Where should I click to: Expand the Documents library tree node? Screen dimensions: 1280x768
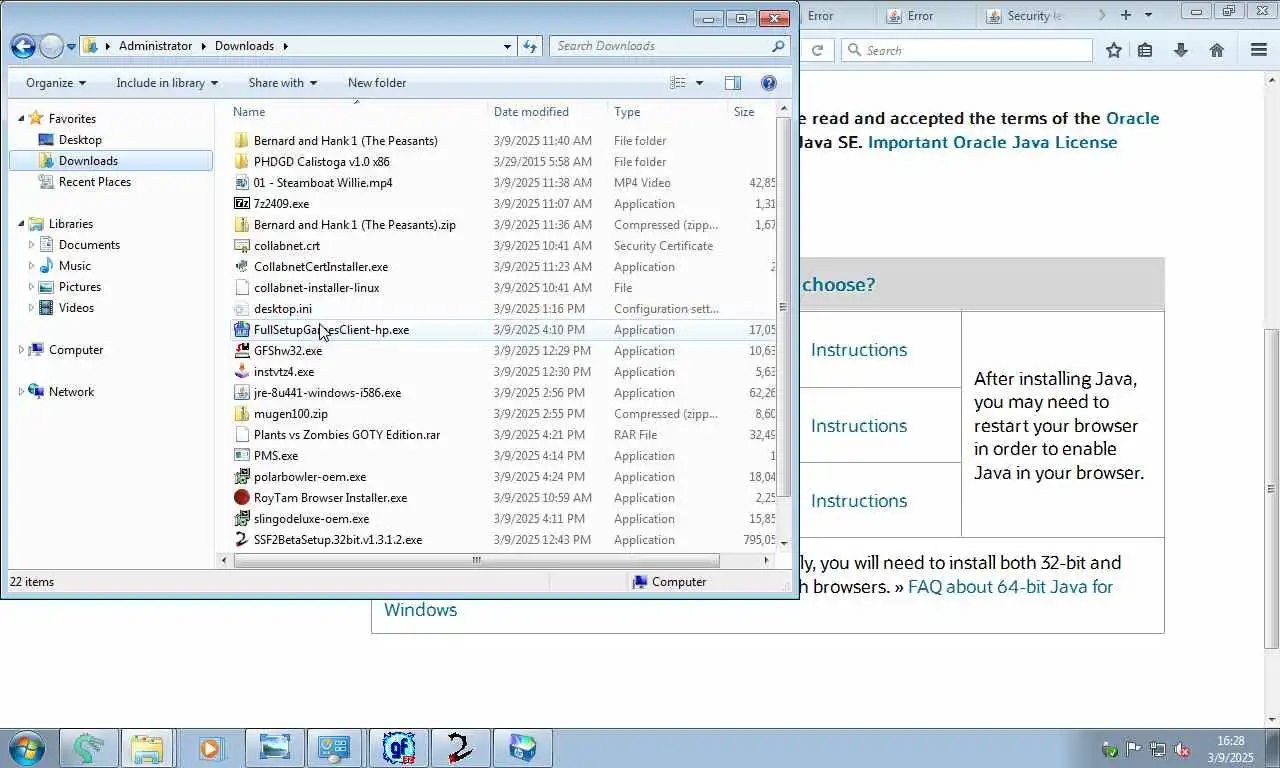click(x=32, y=245)
